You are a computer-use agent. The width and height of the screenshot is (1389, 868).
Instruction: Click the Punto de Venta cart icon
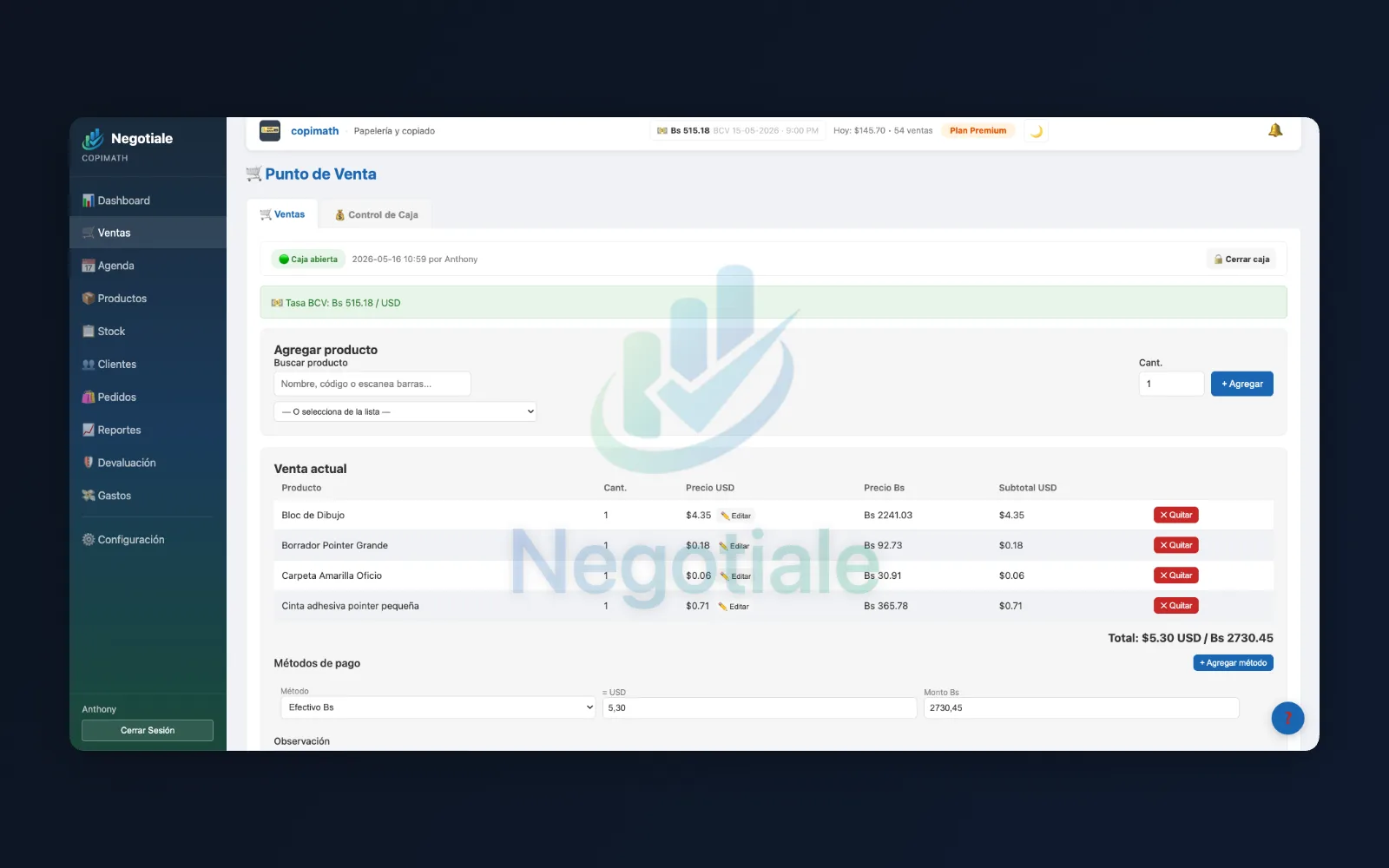(x=253, y=174)
